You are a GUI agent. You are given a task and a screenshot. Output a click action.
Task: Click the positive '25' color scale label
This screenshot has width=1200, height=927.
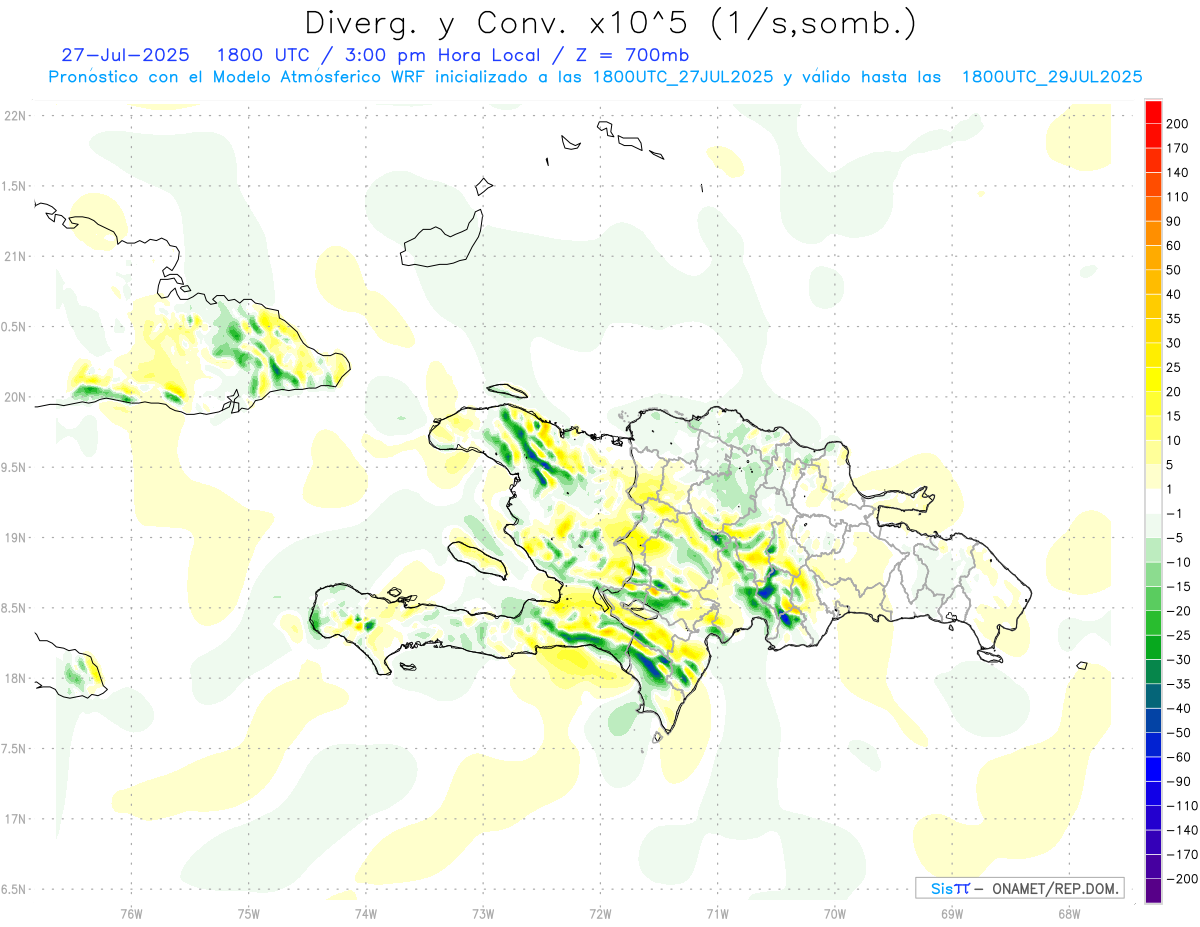1175,367
